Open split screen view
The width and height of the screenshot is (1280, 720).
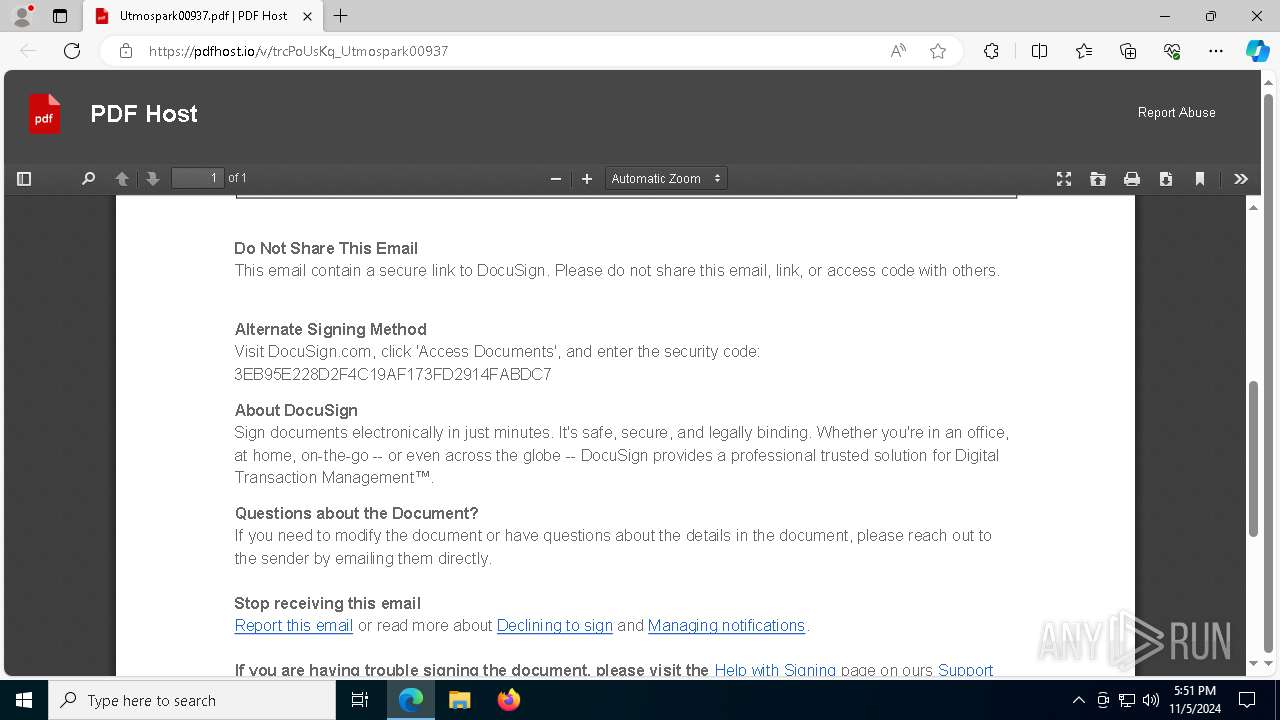1039,51
